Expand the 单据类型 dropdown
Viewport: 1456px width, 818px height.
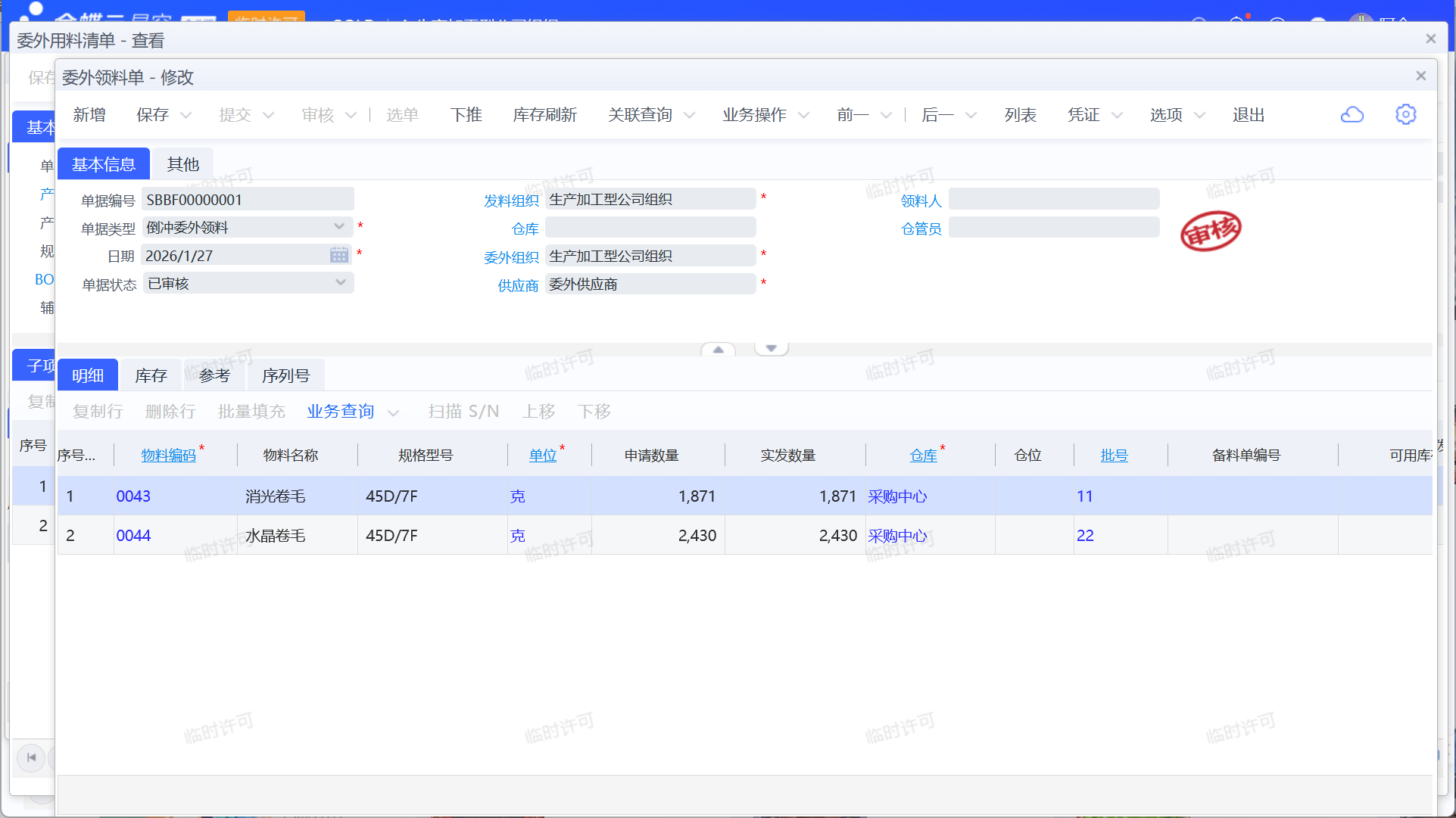pyautogui.click(x=339, y=227)
